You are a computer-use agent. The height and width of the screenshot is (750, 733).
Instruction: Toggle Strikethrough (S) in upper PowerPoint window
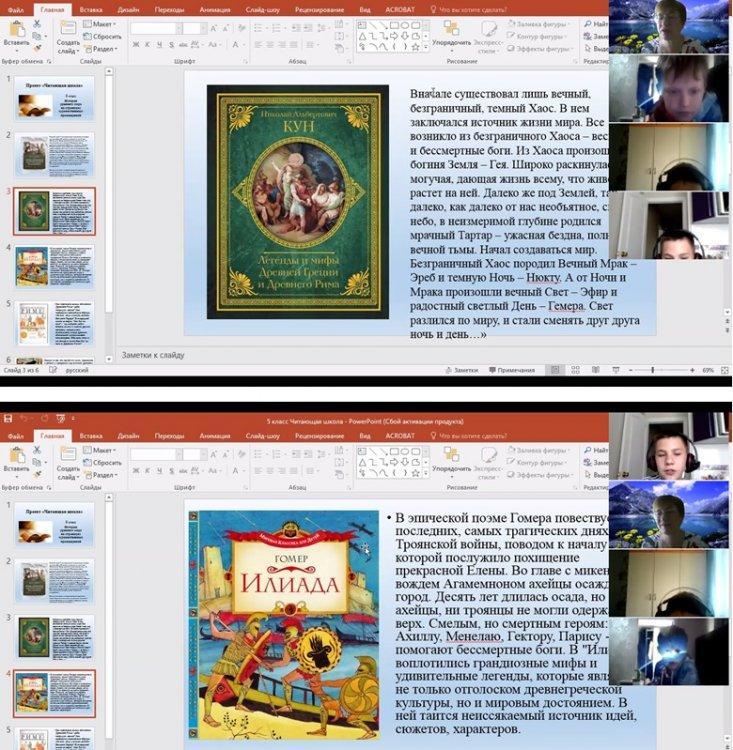171,44
